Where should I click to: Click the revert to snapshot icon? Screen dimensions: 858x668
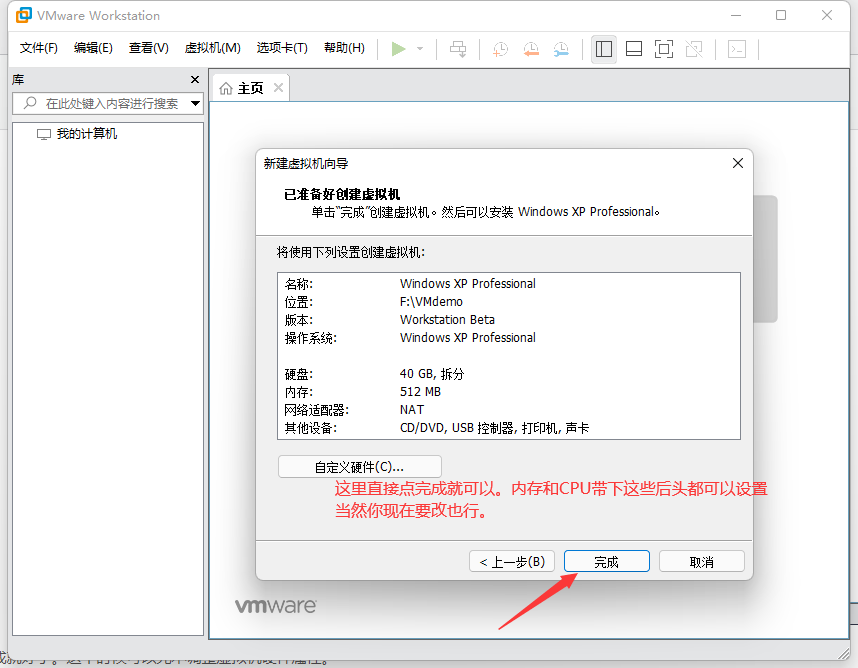531,48
